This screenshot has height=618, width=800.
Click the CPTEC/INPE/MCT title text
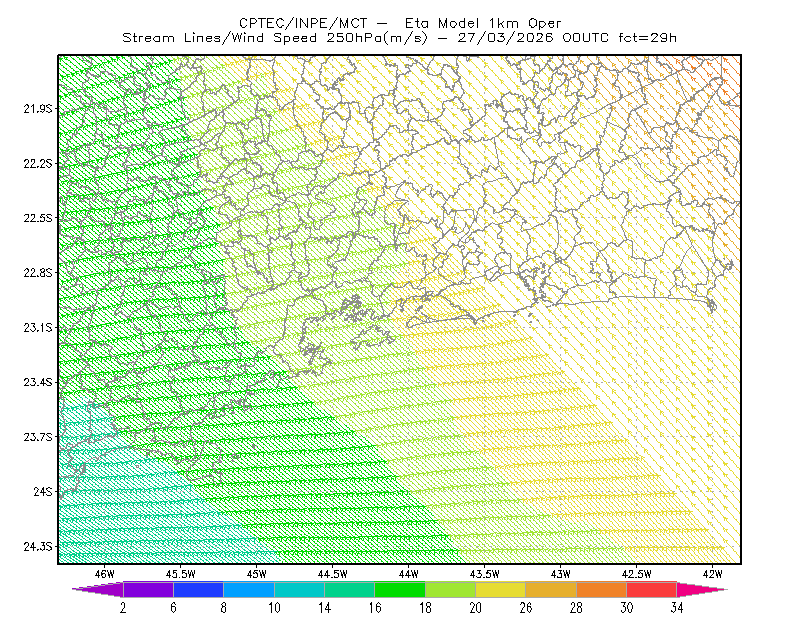tap(303, 23)
